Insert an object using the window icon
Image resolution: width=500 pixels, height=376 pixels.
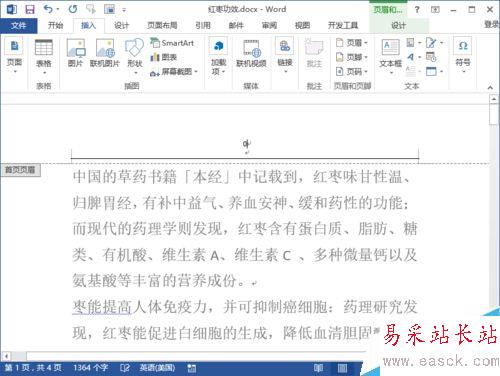(434, 71)
